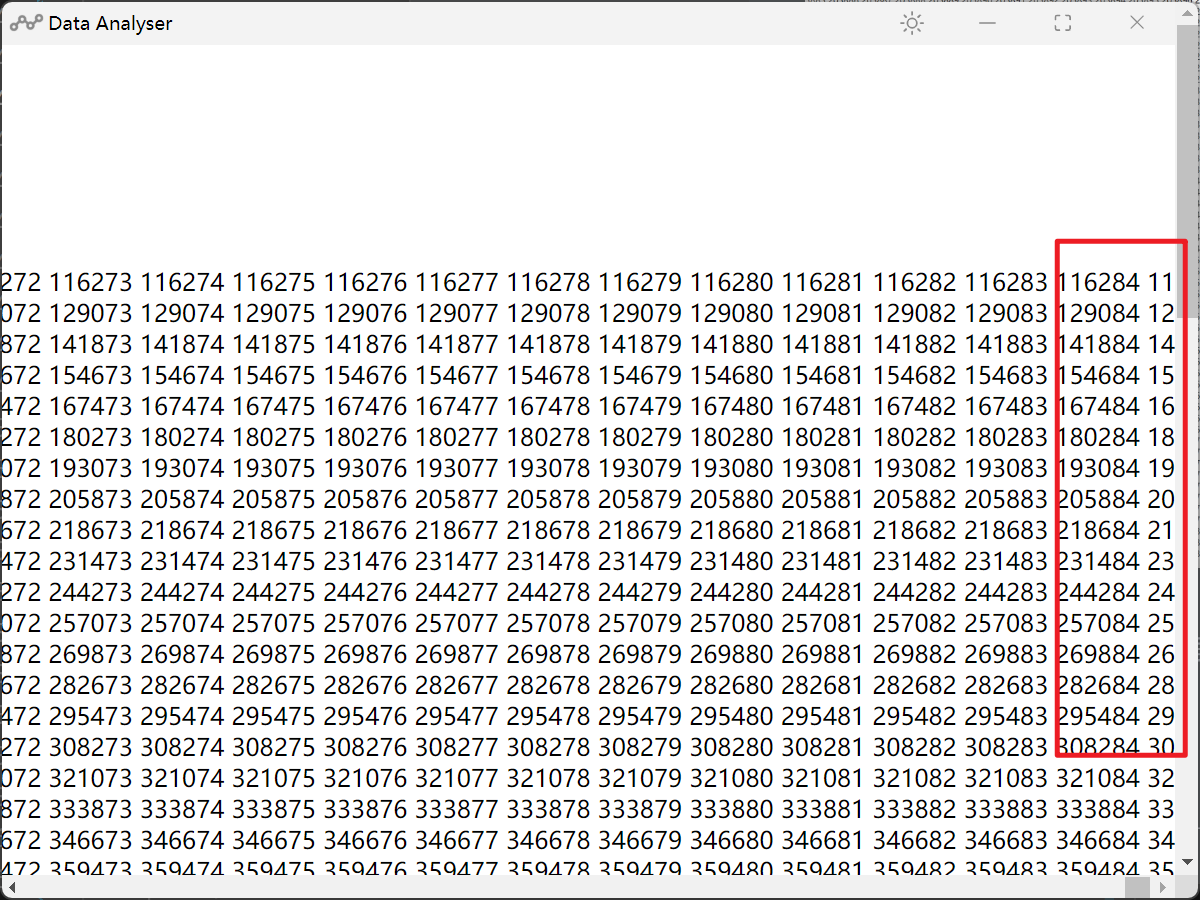The image size is (1200, 900).
Task: Toggle the light/dark theme sun icon
Action: click(911, 24)
